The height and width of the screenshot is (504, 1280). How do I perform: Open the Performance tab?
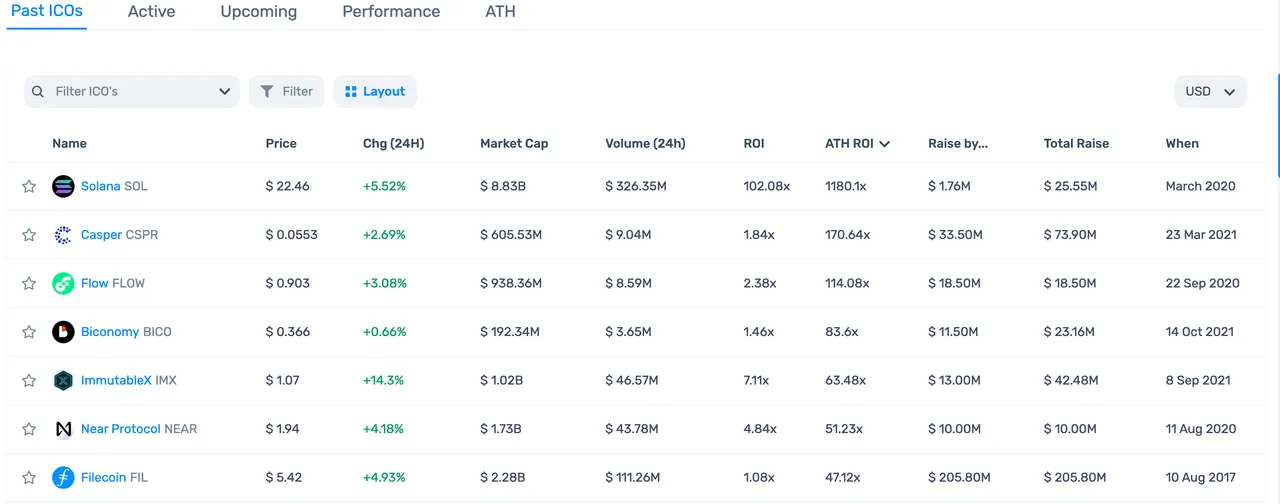click(x=391, y=11)
